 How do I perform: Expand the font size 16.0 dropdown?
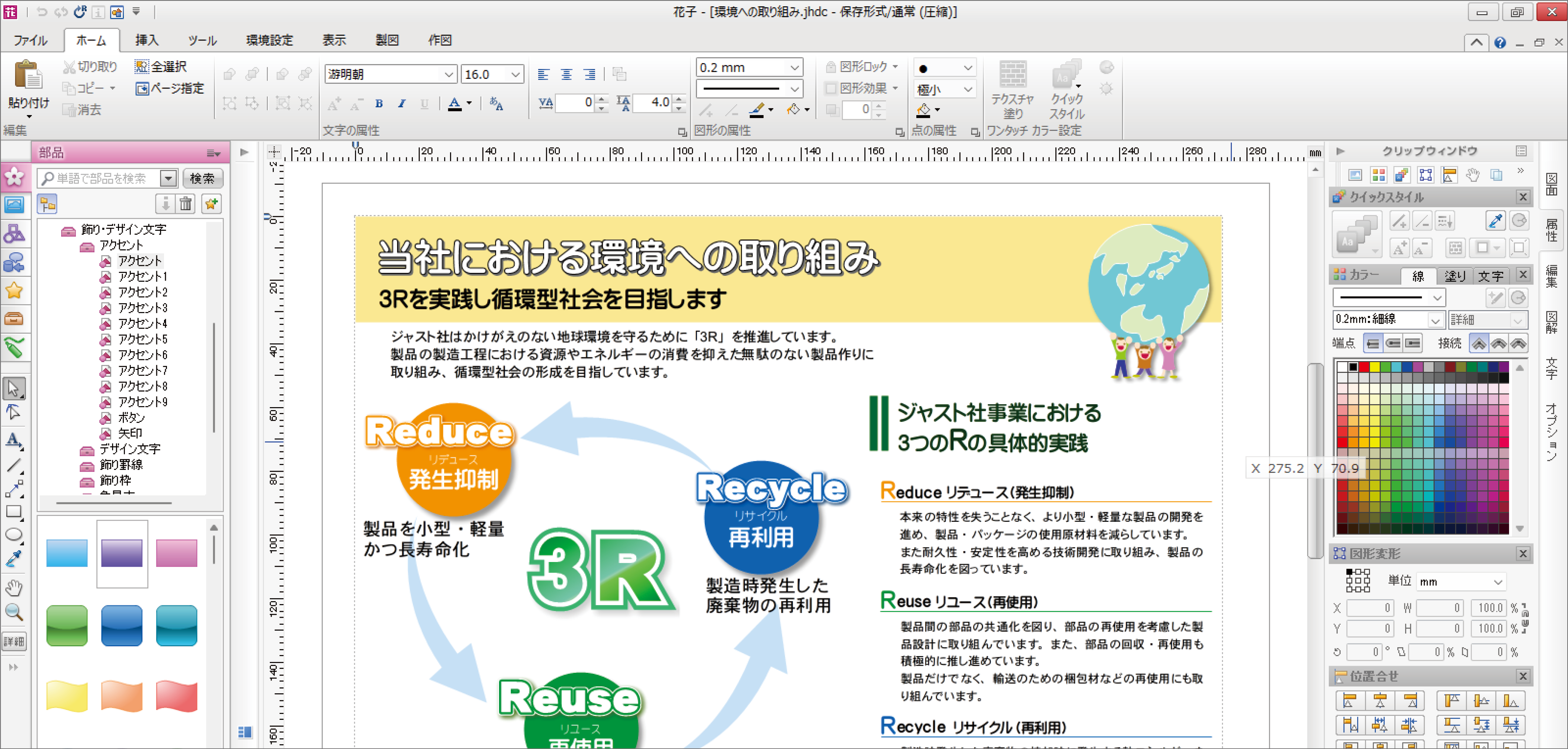tap(515, 74)
